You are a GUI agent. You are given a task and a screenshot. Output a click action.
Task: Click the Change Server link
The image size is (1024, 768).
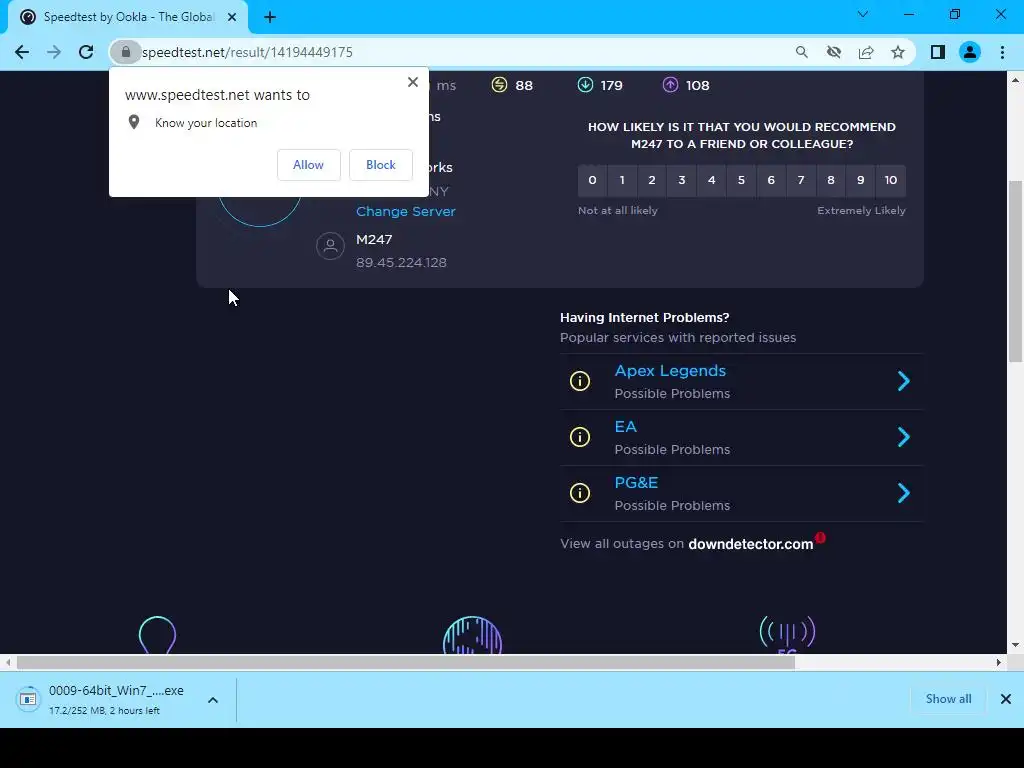406,212
